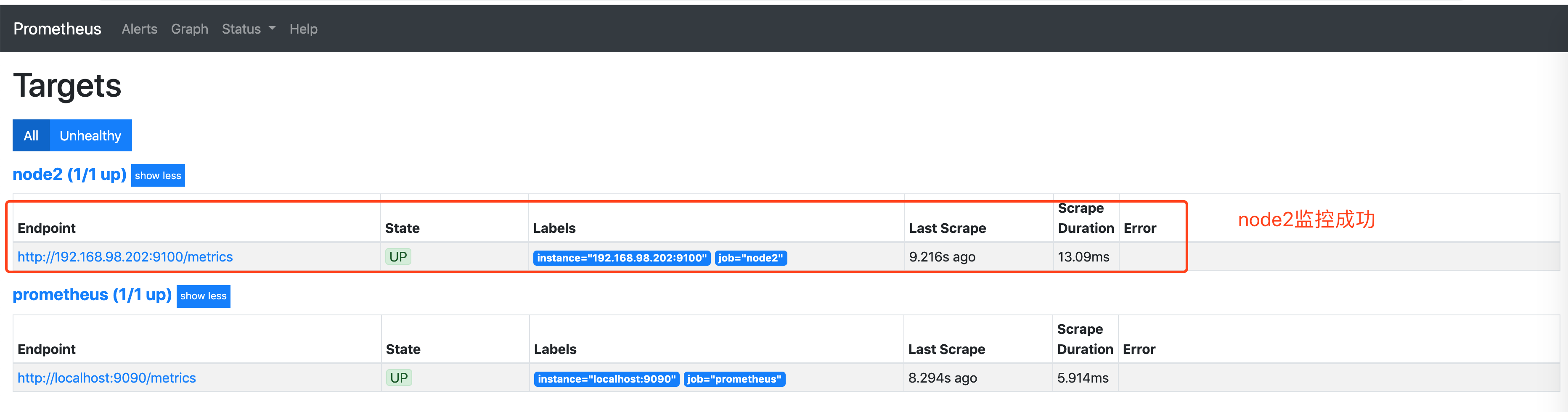Click the job="node2" label badge
This screenshot has width=1568, height=412.
(x=750, y=258)
